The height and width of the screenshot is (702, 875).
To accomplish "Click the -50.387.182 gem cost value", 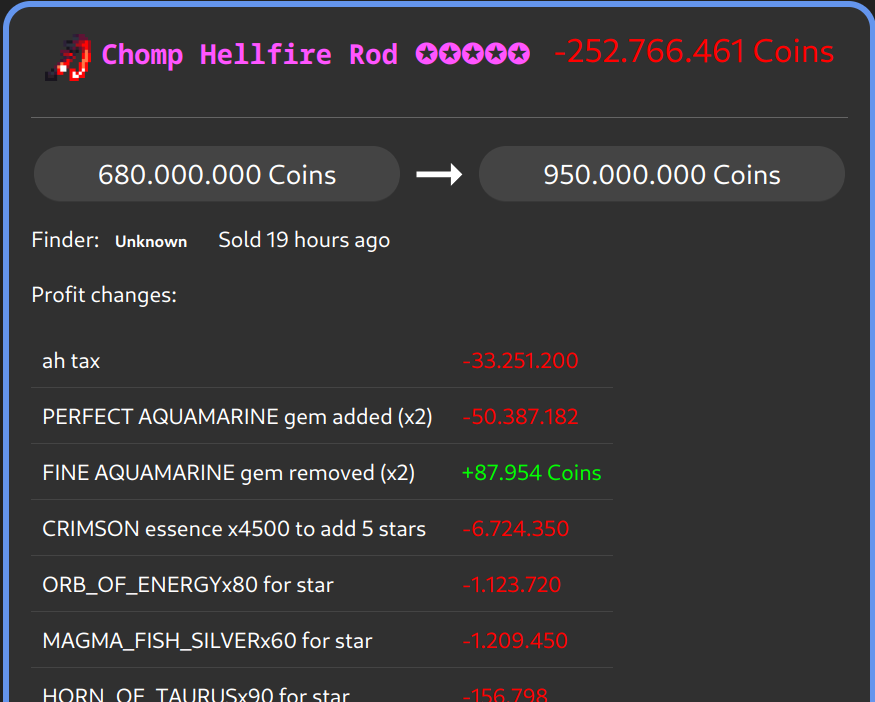I will click(x=520, y=417).
